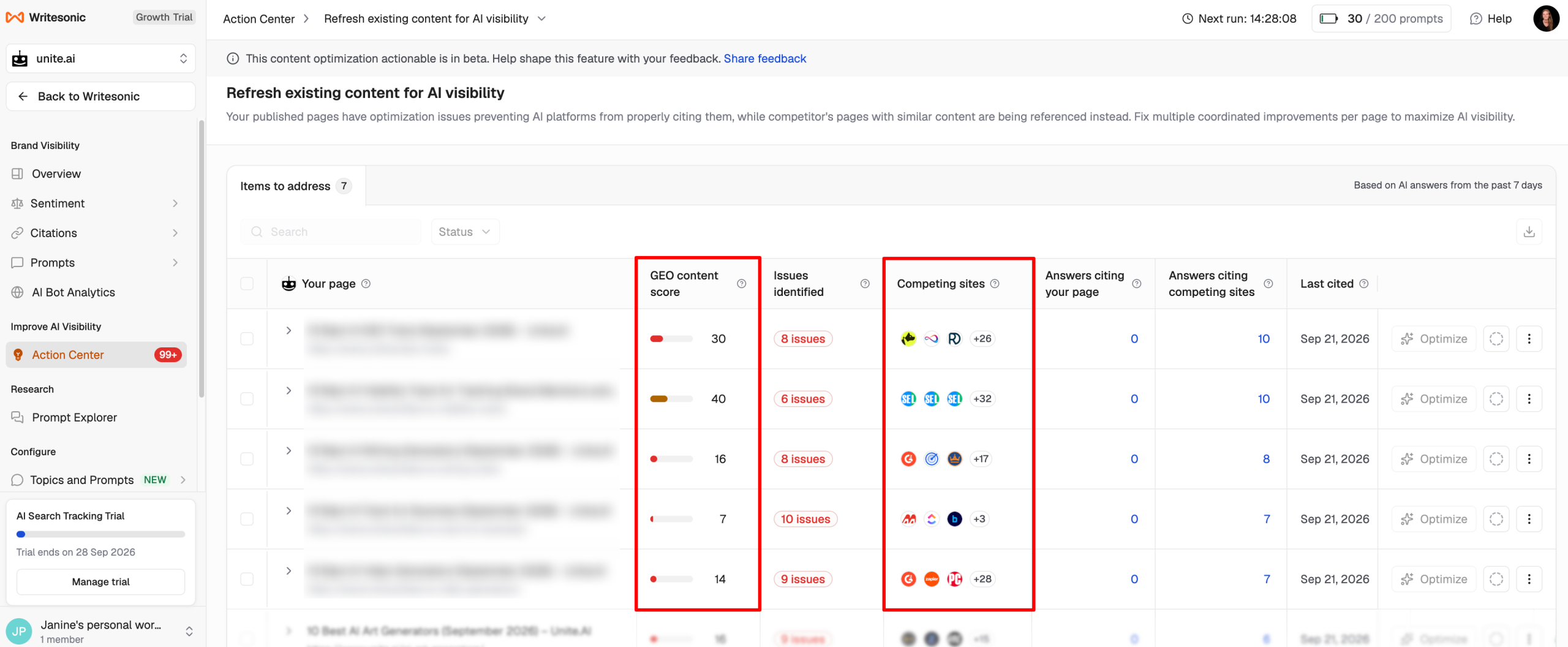Viewport: 1568px width, 647px height.
Task: Open Prompt Explorer in the sidebar
Action: tap(74, 417)
